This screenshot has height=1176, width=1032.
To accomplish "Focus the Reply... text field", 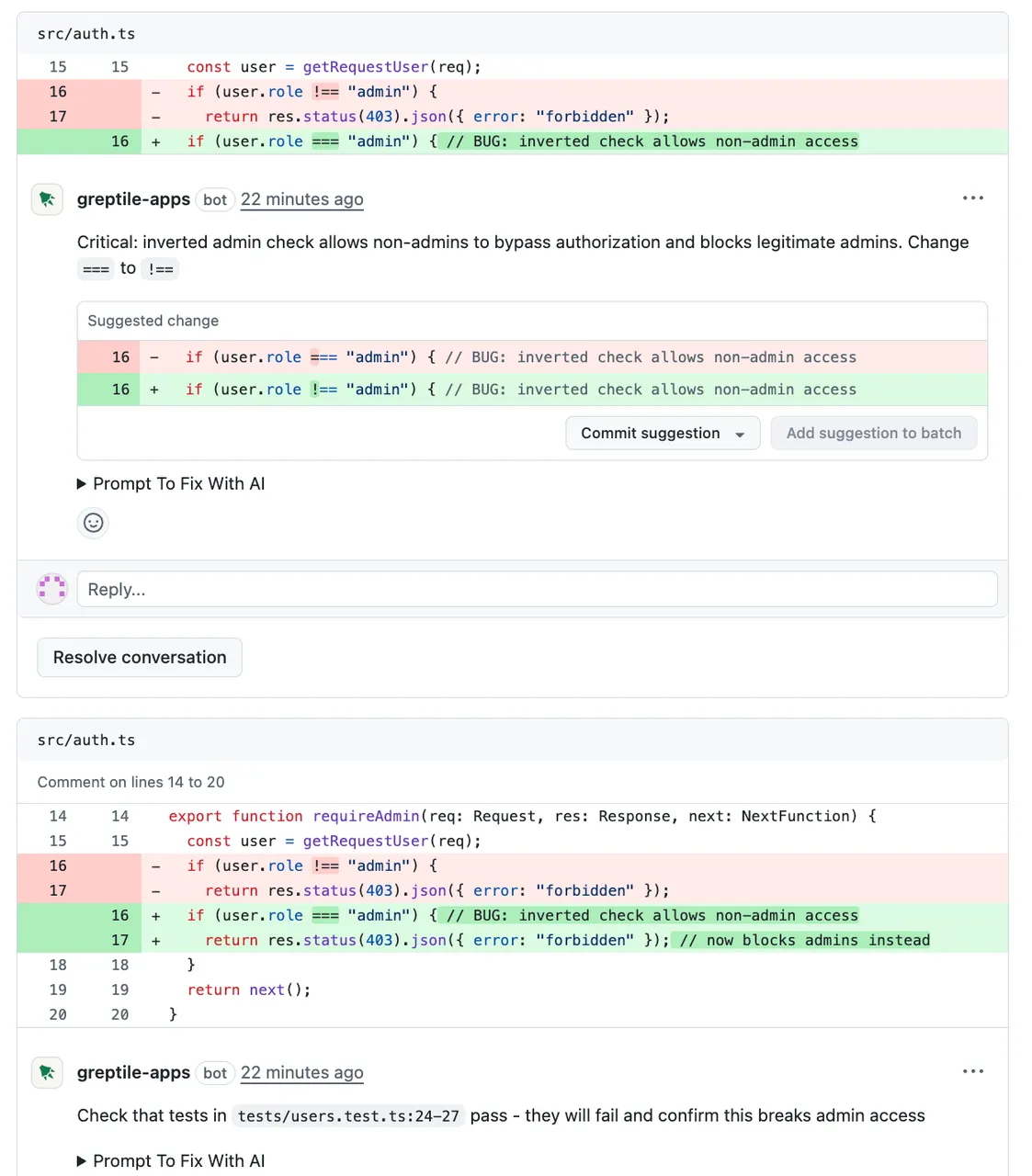I will (537, 589).
